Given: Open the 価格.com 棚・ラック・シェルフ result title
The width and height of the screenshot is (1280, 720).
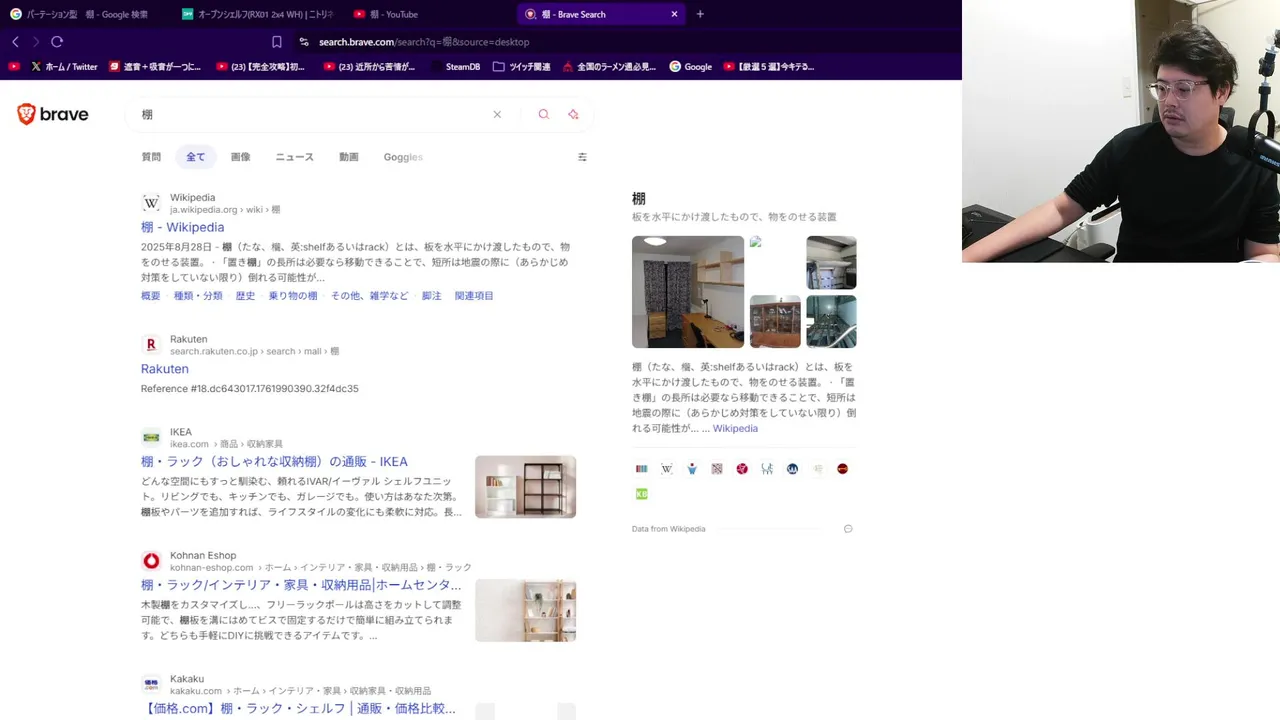Looking at the screenshot, I should pos(298,709).
